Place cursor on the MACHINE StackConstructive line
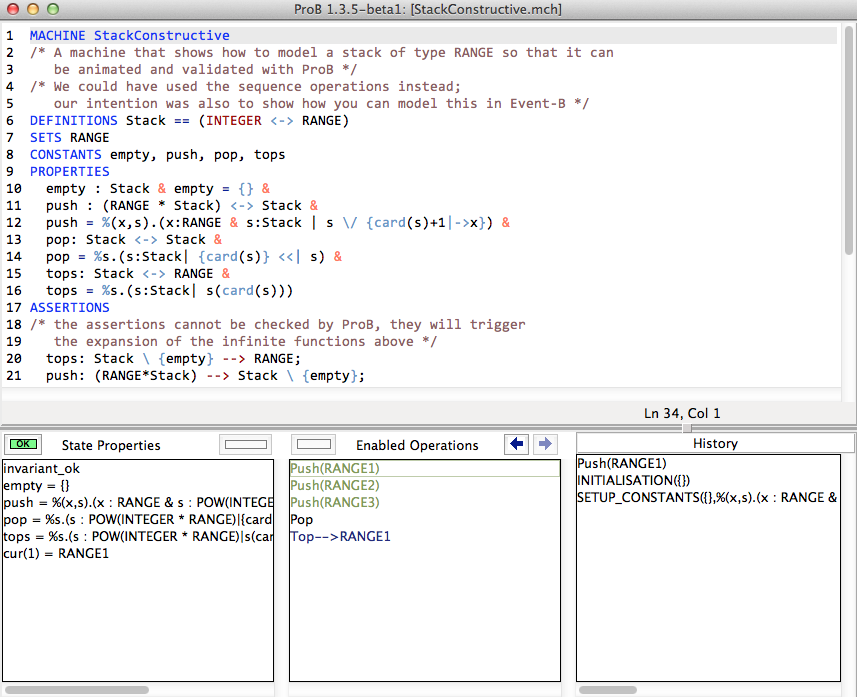 click(130, 36)
